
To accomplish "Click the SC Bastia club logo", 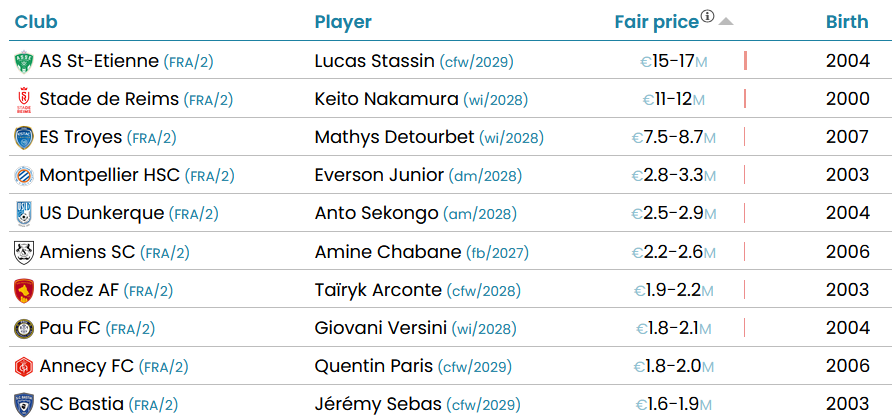I will (x=23, y=404).
